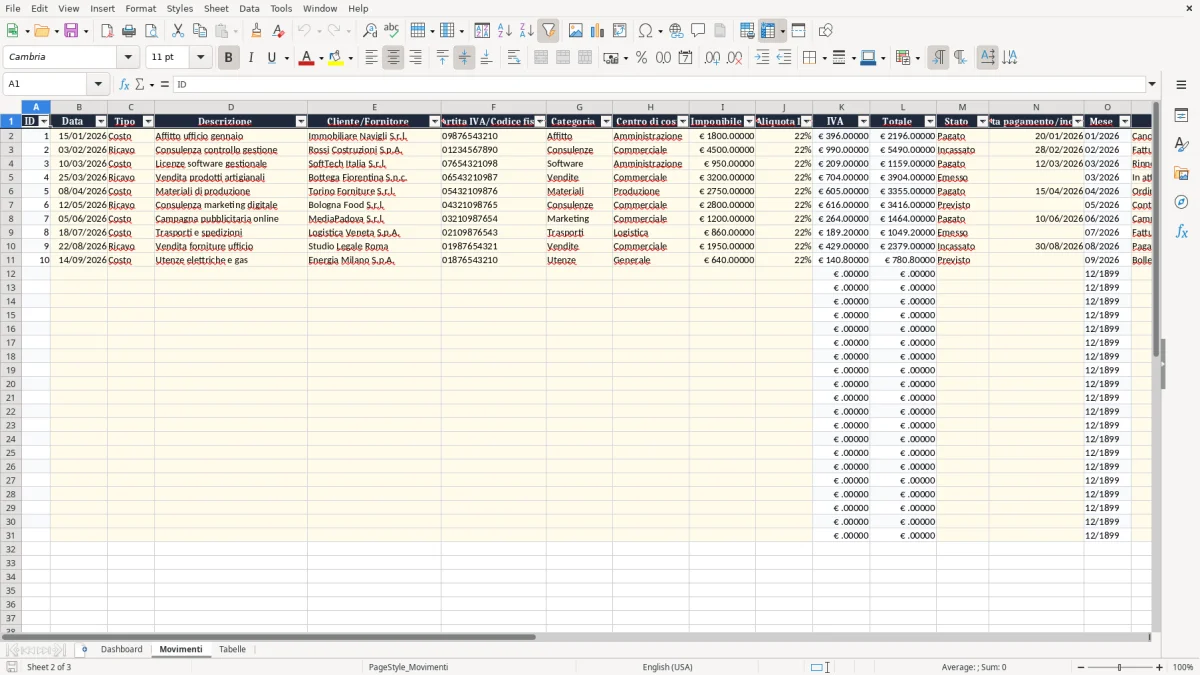Open Categoria column filter dropdown
Image resolution: width=1200 pixels, height=675 pixels.
[x=606, y=122]
